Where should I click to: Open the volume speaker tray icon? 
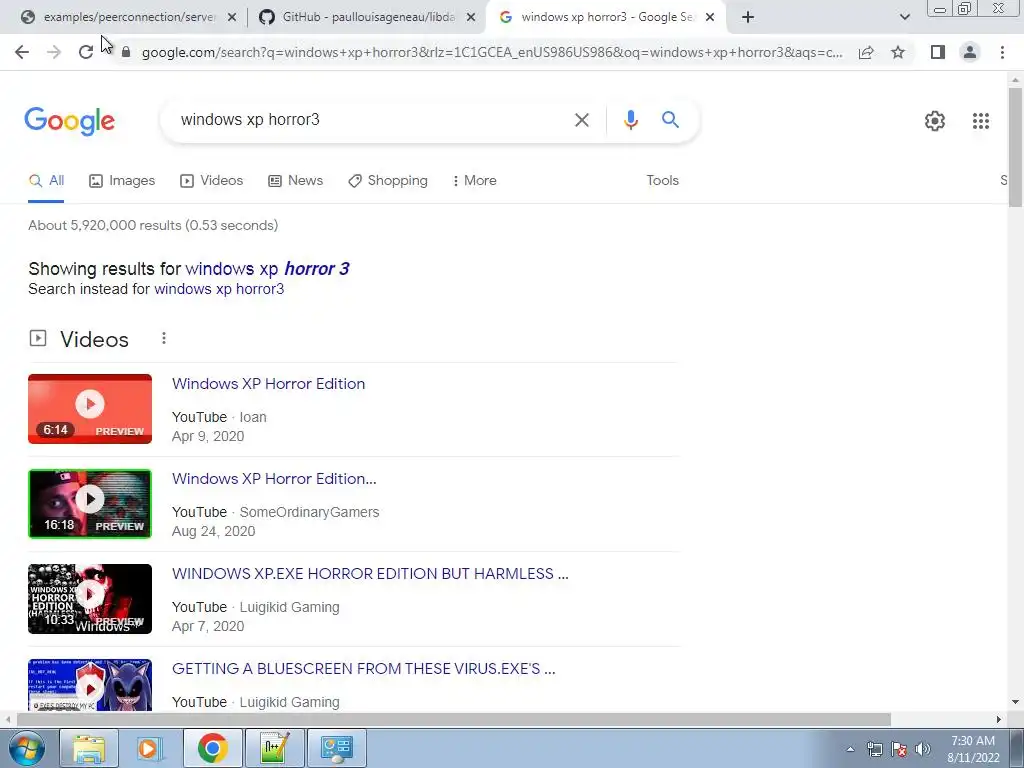tap(923, 749)
